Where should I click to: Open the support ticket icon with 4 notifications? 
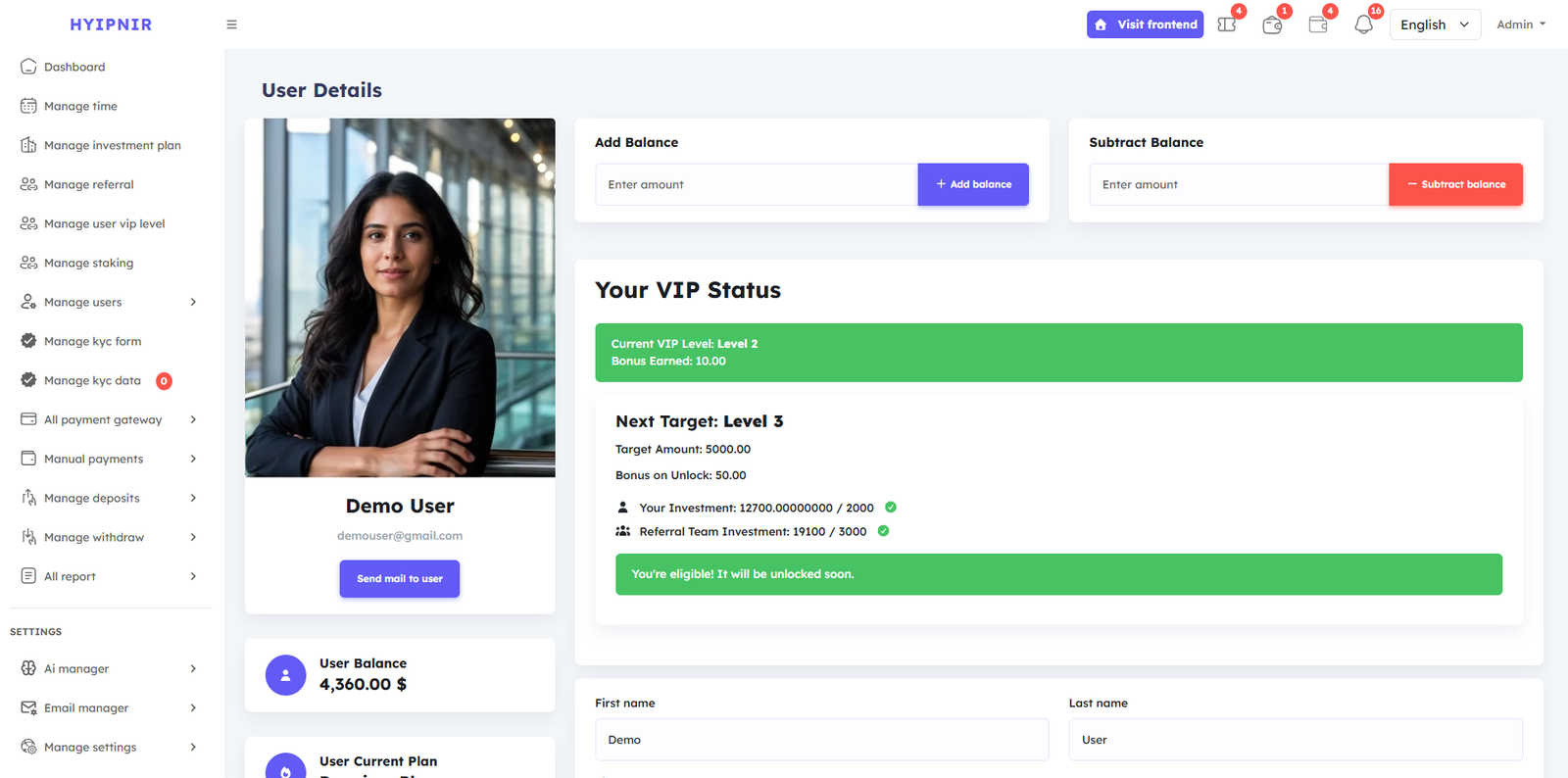(x=1226, y=24)
